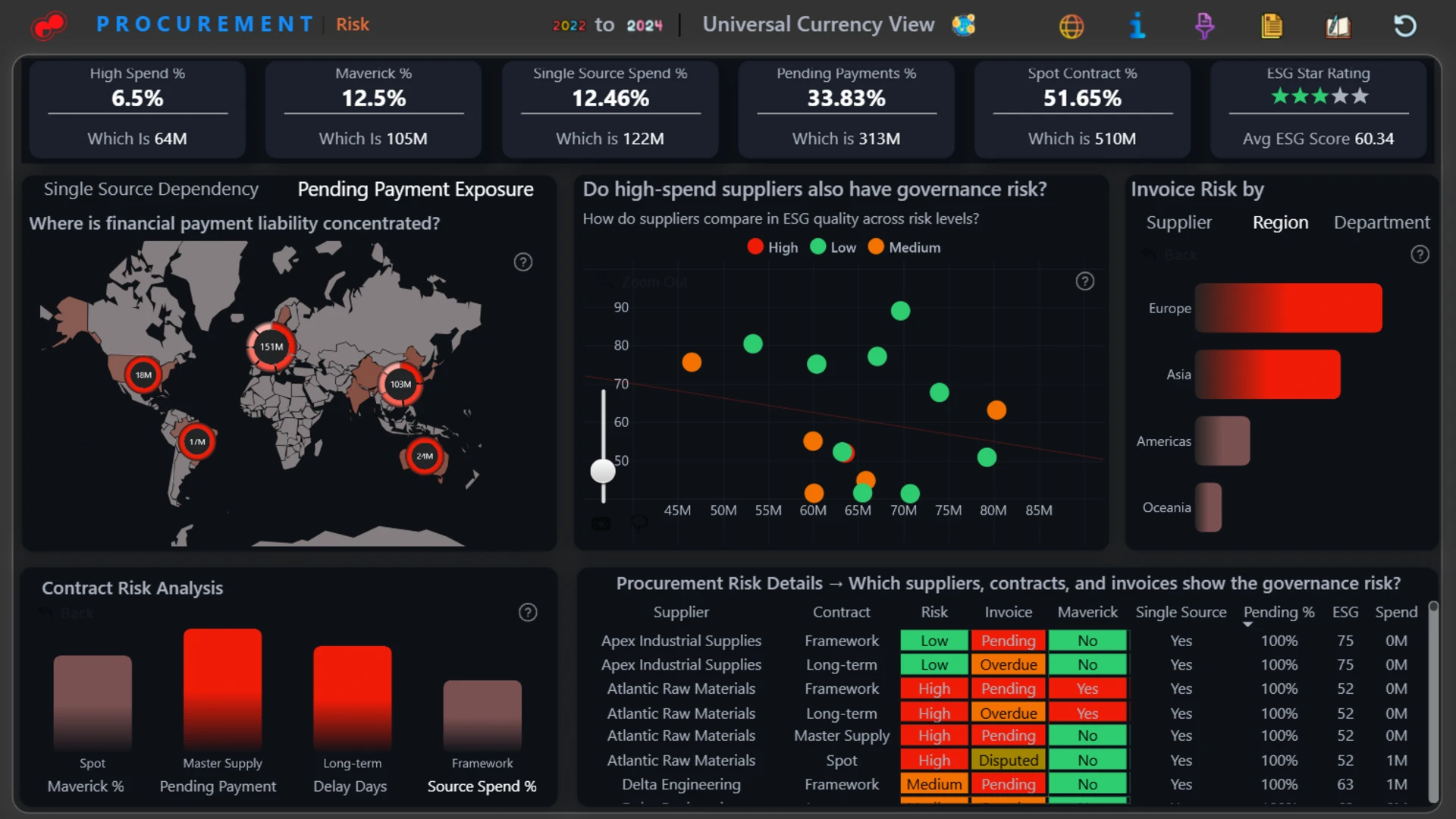Select the Europe bar in Invoice Risk
1456x819 pixels.
tap(1288, 308)
